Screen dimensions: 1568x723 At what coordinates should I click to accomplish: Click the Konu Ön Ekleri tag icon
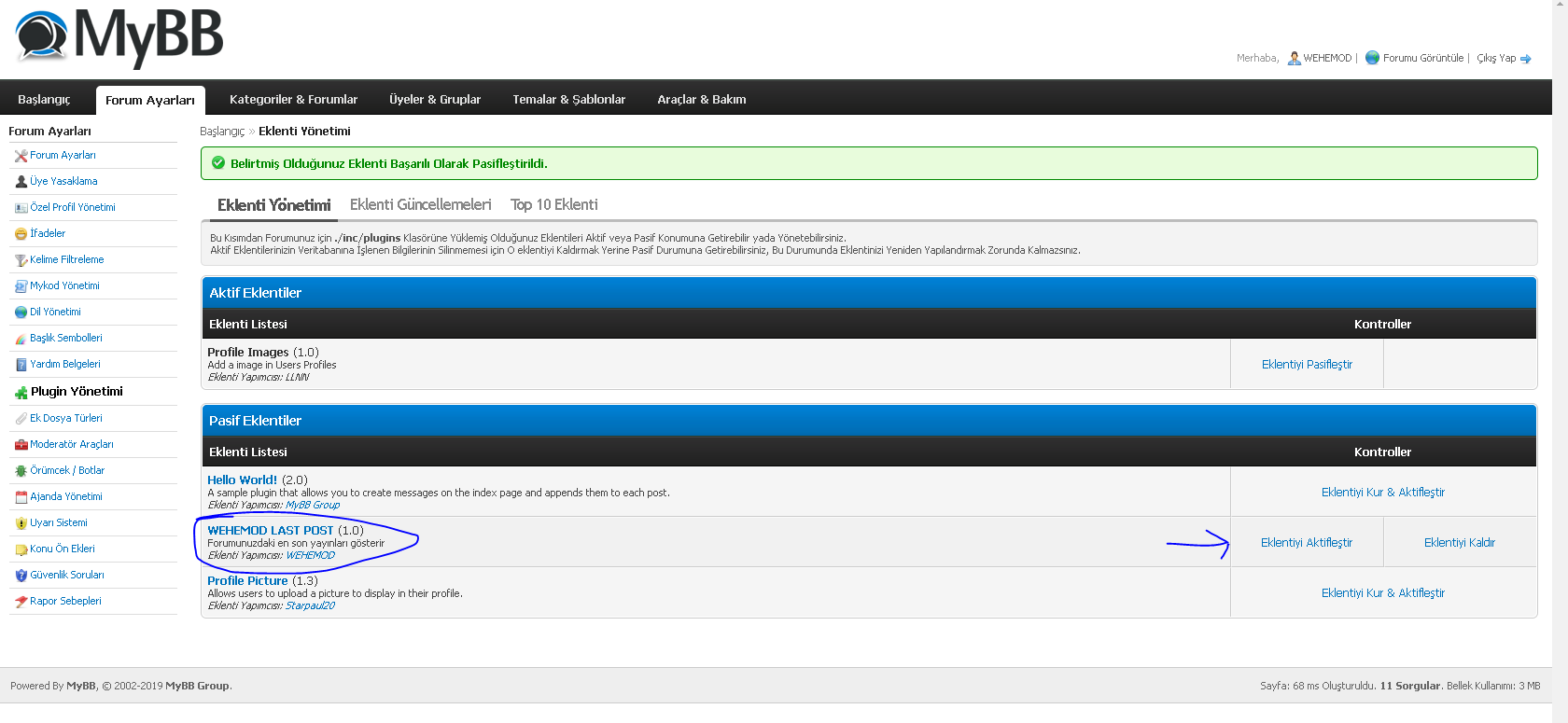pyautogui.click(x=21, y=549)
